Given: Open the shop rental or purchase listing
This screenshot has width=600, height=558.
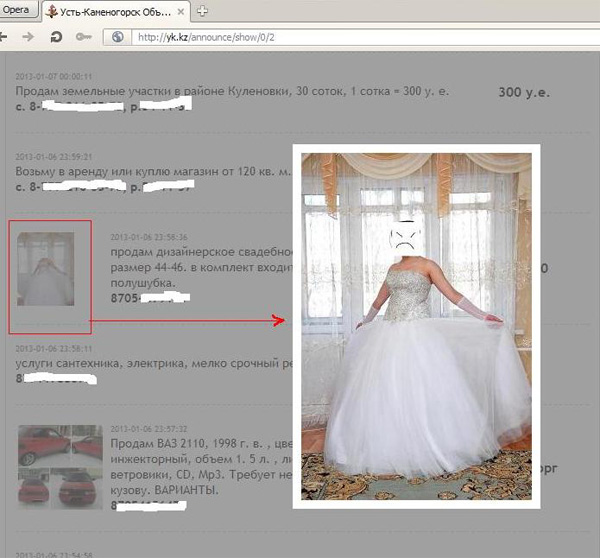Looking at the screenshot, I should [x=152, y=172].
